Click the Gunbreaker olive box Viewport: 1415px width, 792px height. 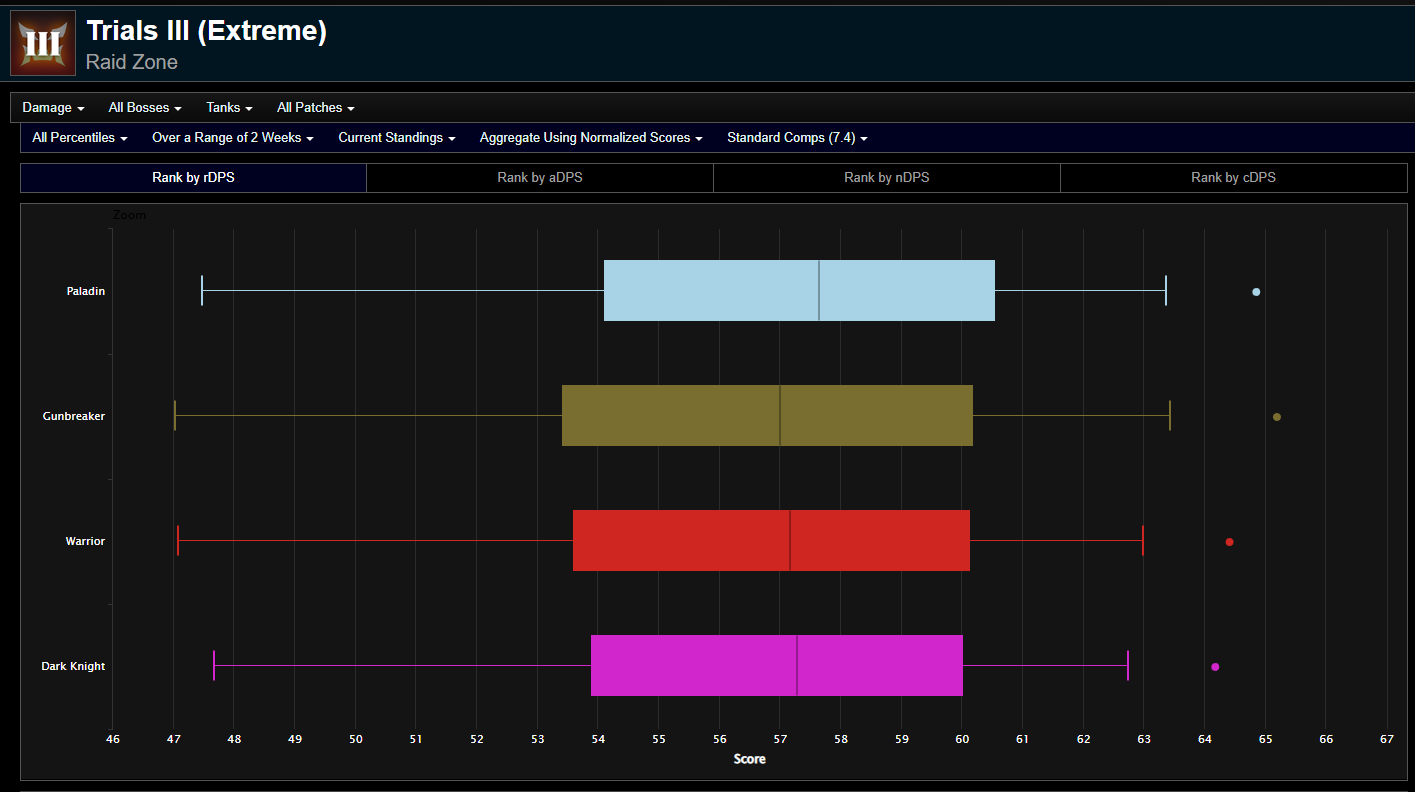point(767,415)
